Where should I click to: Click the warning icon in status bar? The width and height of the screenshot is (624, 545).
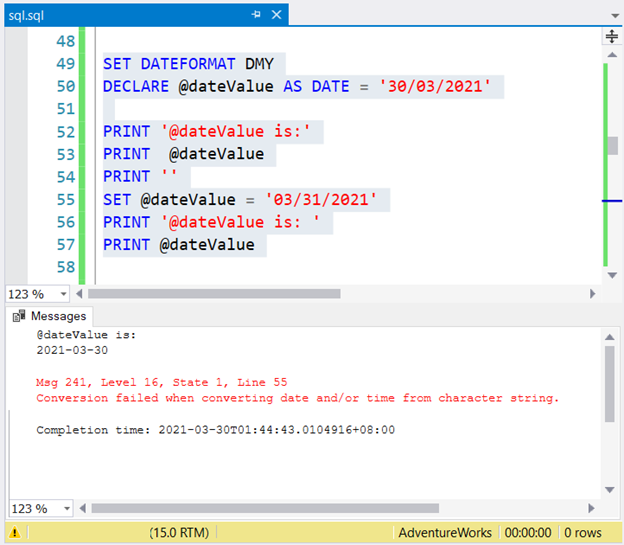click(14, 532)
